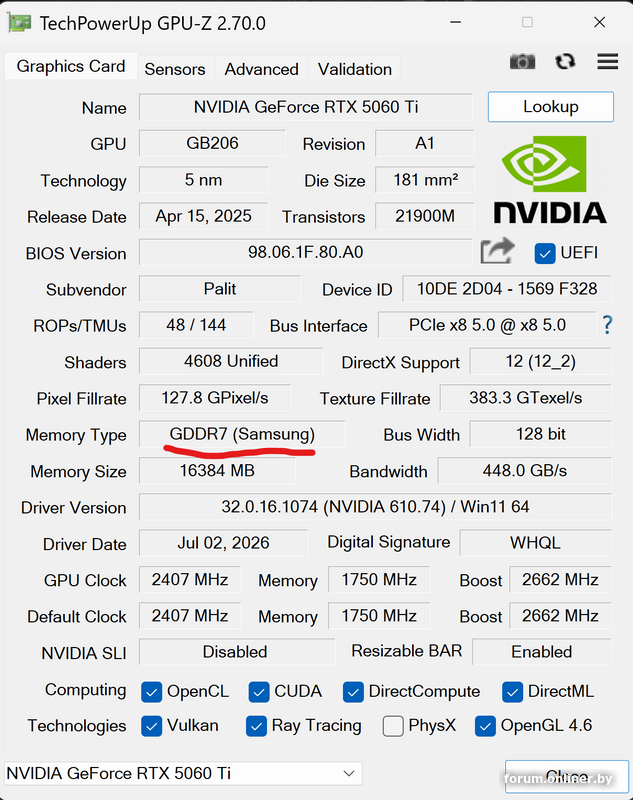Open the Validation tab
The width and height of the screenshot is (633, 800).
coord(355,69)
